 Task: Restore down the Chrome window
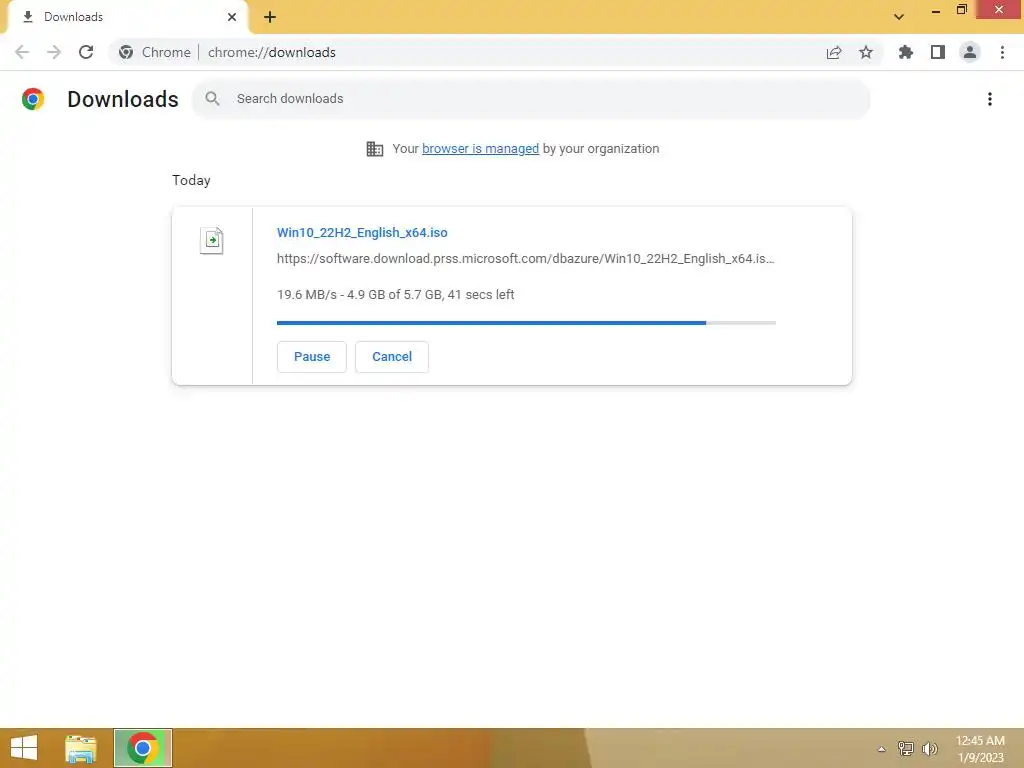pyautogui.click(x=961, y=10)
